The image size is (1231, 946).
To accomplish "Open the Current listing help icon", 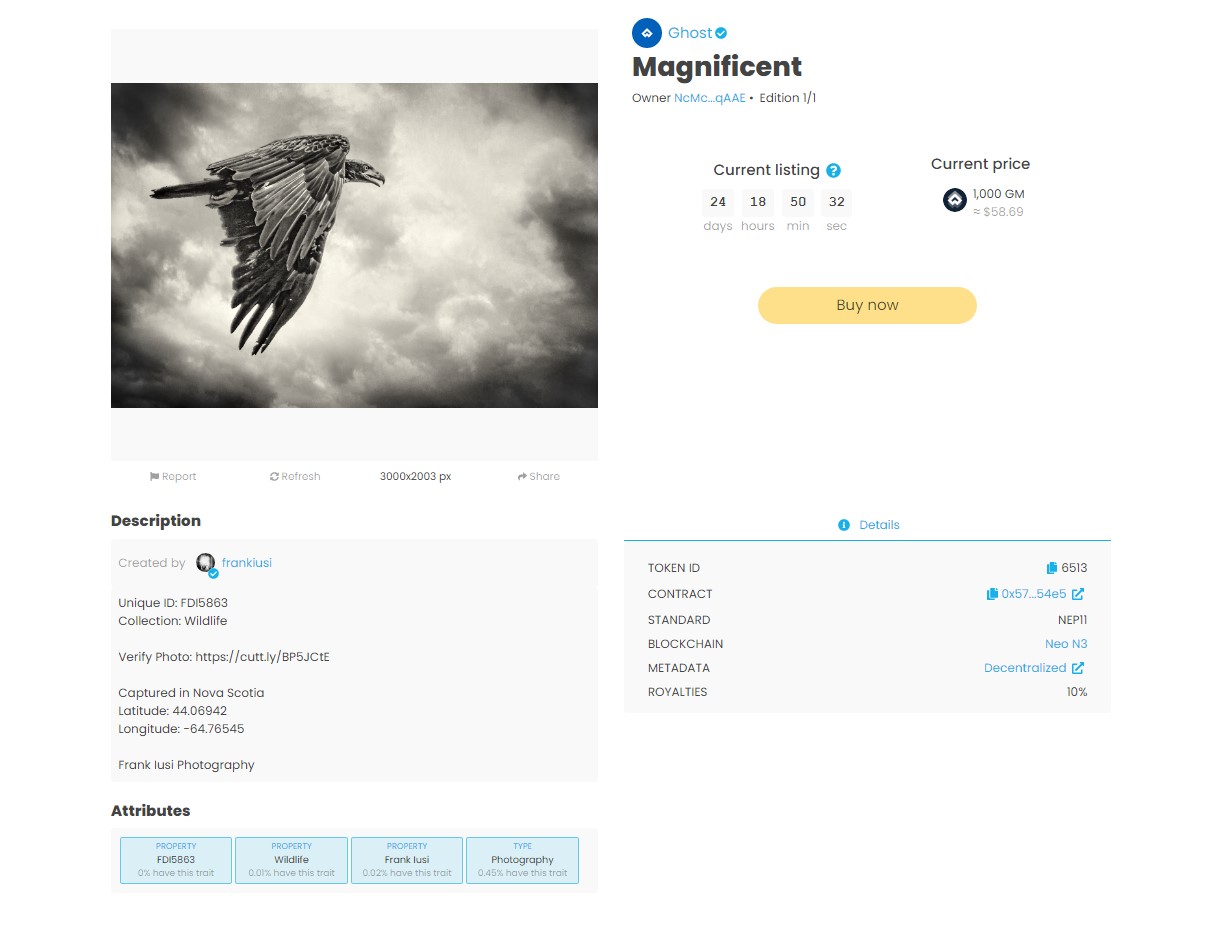I will 833,171.
